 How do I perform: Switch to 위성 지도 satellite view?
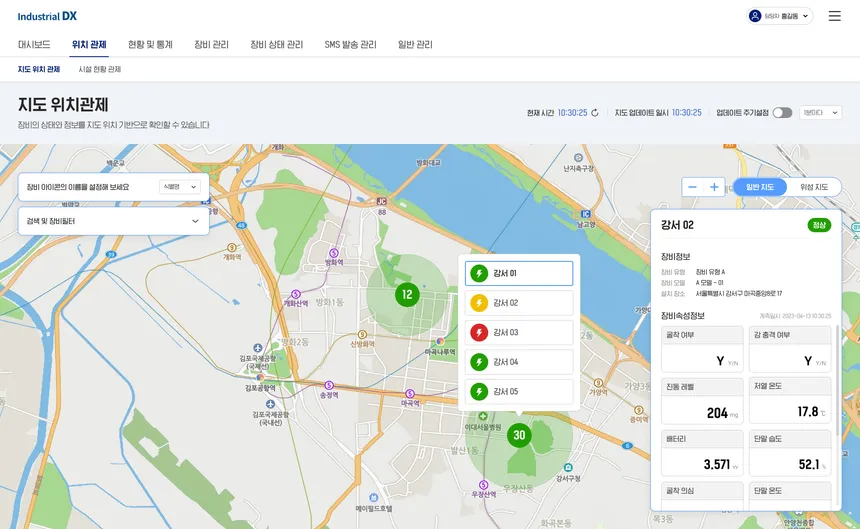814,187
